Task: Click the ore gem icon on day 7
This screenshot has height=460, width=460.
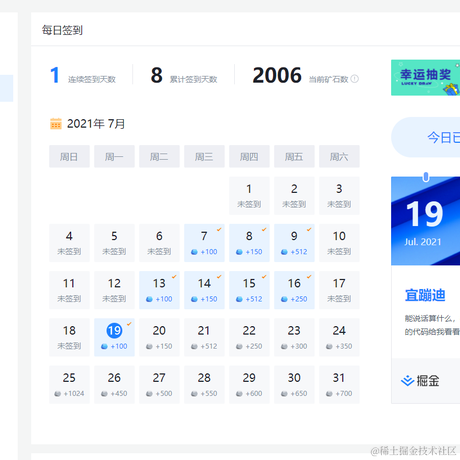Action: pyautogui.click(x=194, y=252)
